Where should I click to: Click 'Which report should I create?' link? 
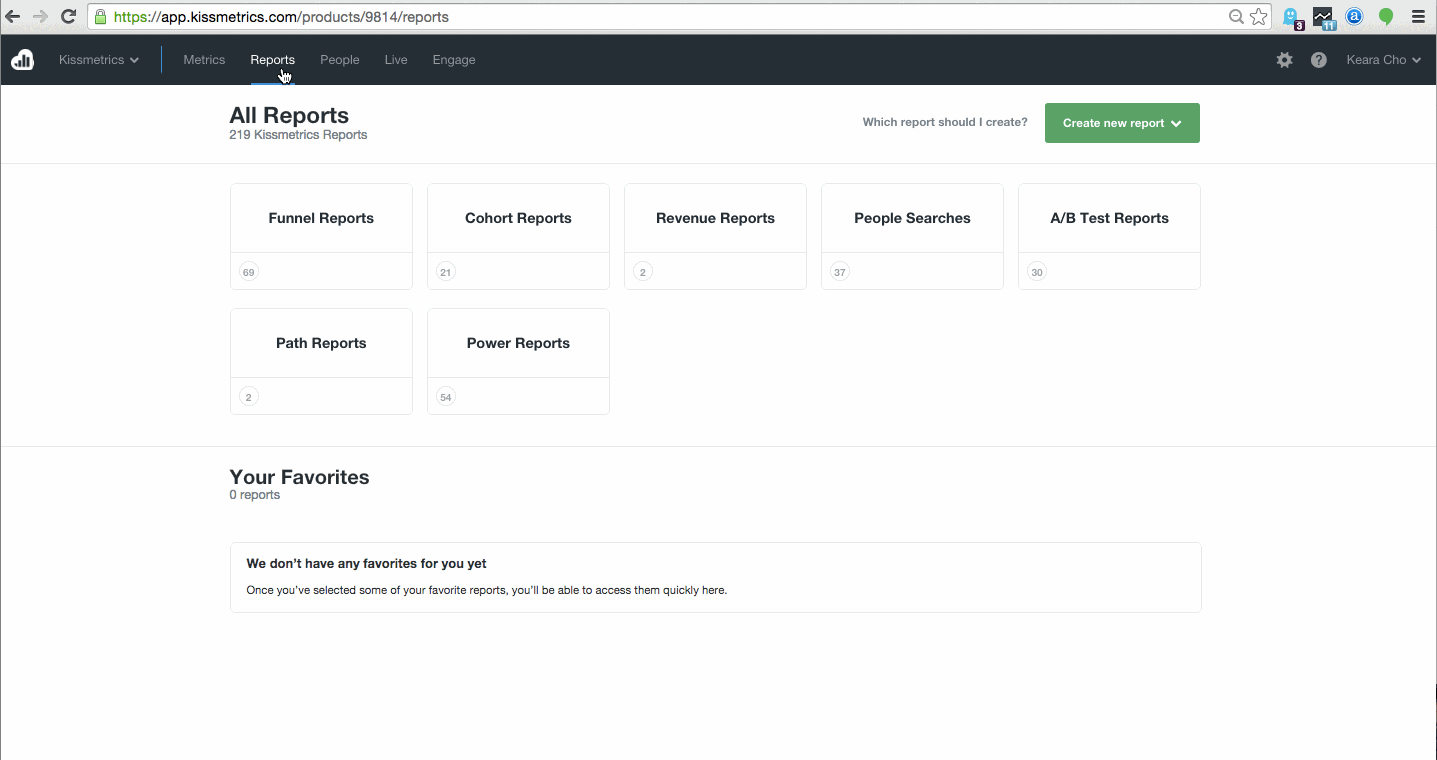[x=945, y=123]
